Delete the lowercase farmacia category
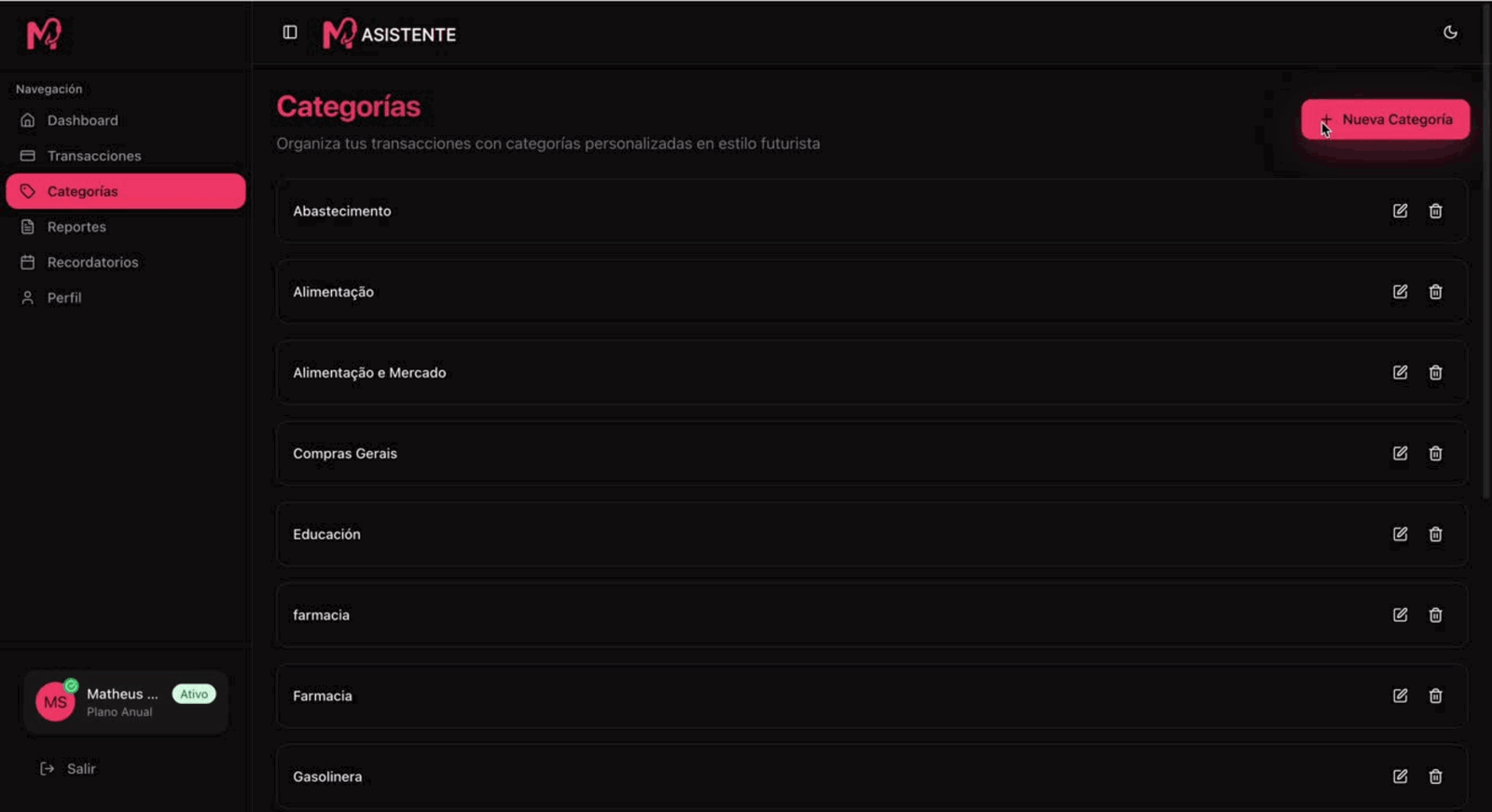 point(1435,615)
